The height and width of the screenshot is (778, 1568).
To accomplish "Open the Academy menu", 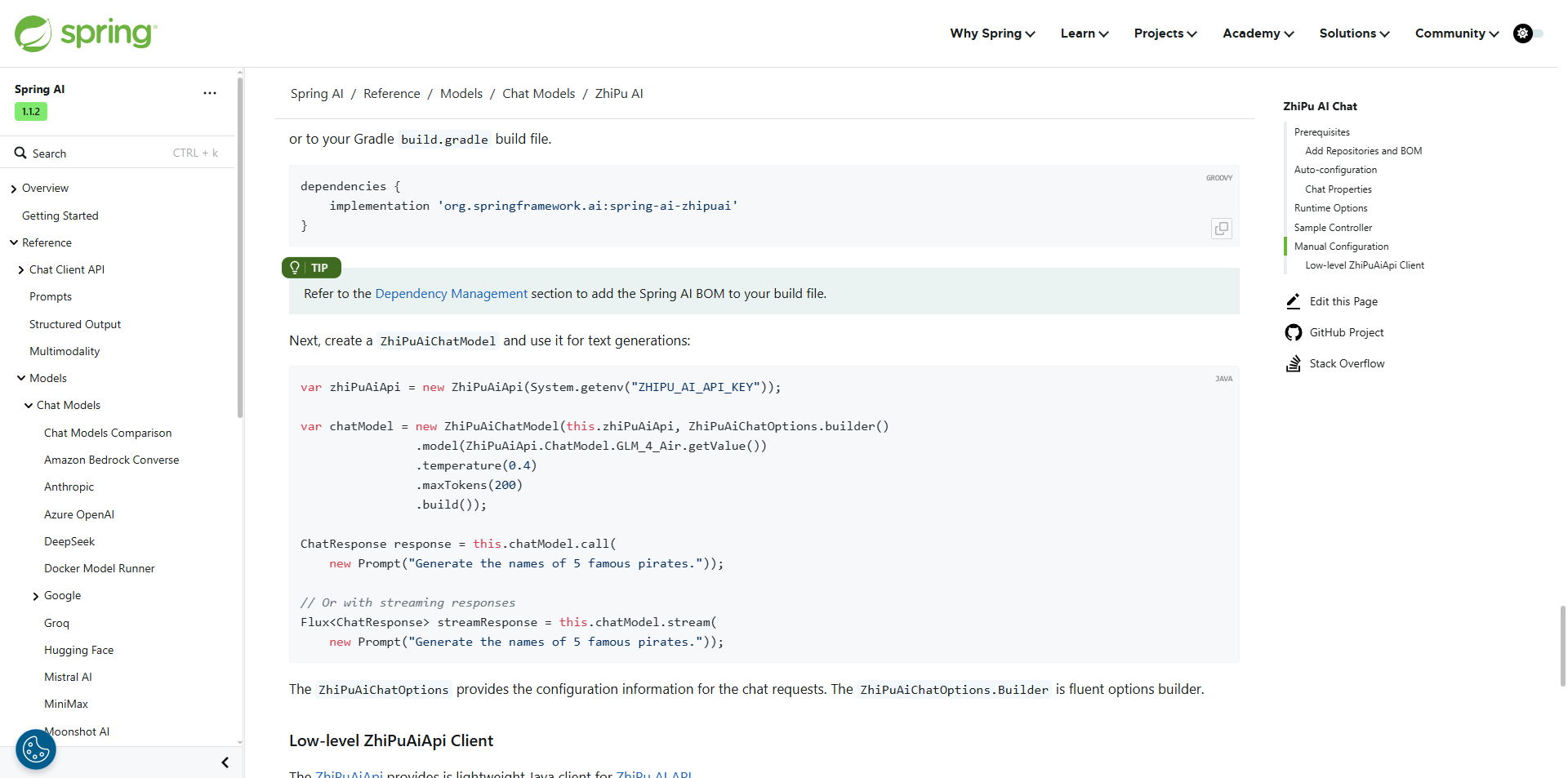I will tap(1258, 33).
